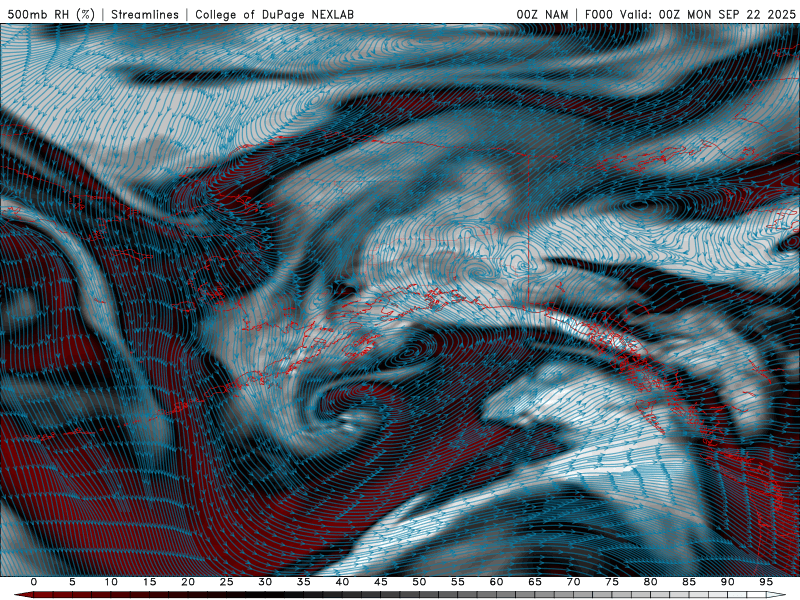Image resolution: width=800 pixels, height=600 pixels.
Task: Click the colorbar label '55'
Action: 458,582
